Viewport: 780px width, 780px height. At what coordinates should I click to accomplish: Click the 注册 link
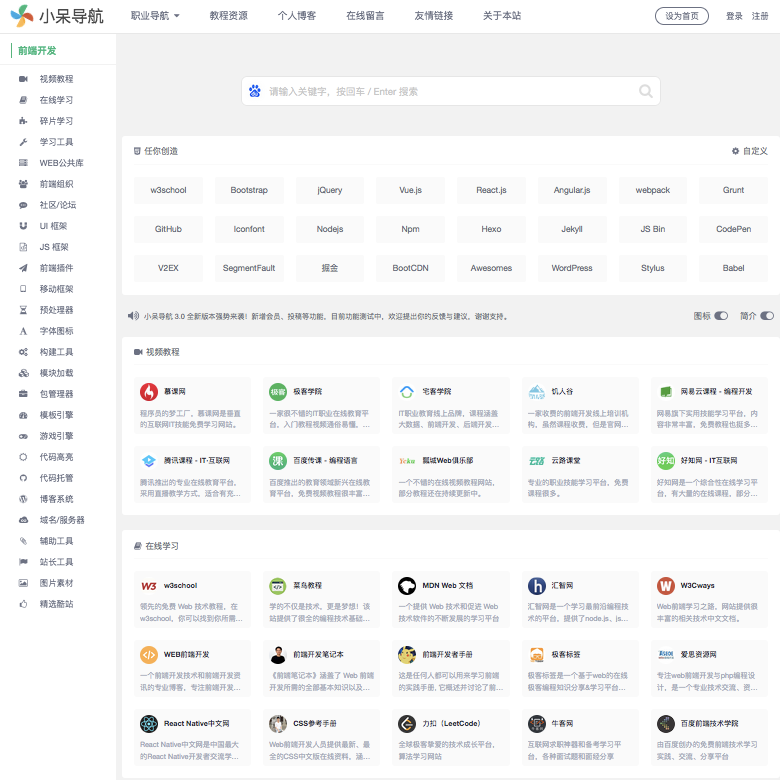click(760, 16)
